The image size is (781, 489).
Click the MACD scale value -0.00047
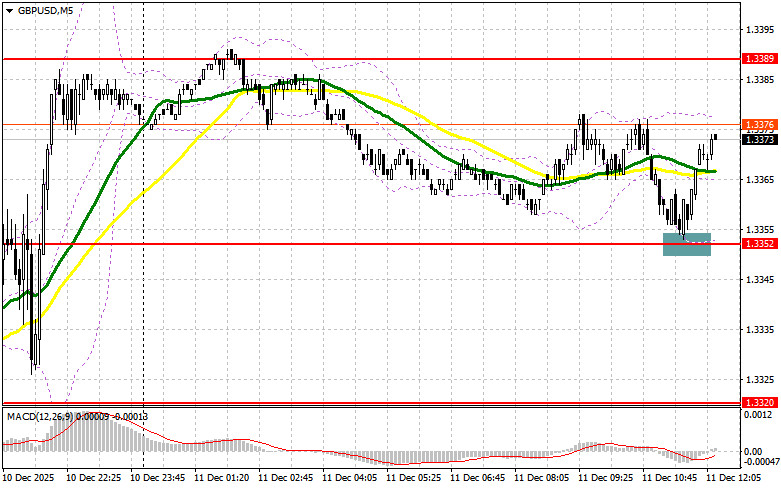point(760,462)
